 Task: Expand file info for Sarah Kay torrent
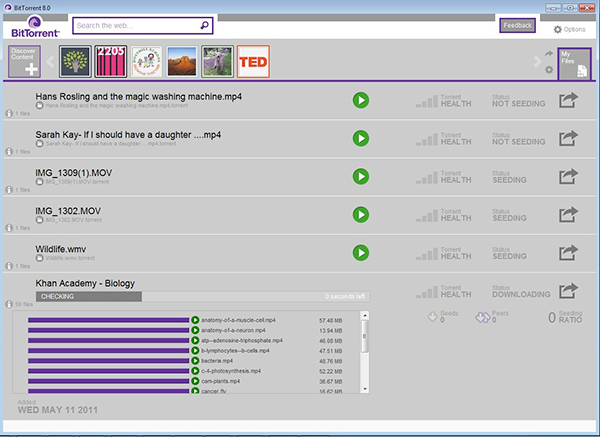coord(9,152)
